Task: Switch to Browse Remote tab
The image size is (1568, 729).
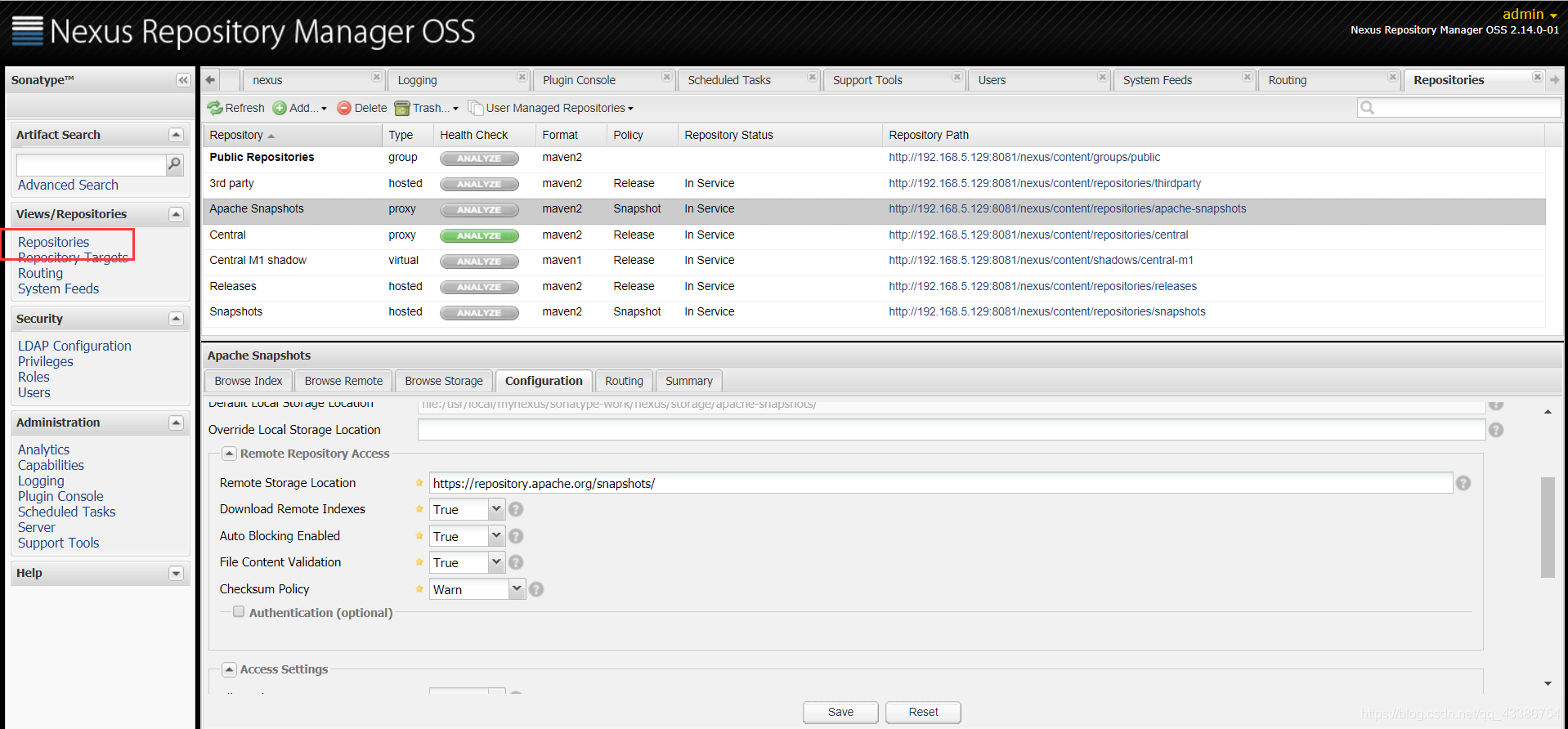Action: (343, 381)
